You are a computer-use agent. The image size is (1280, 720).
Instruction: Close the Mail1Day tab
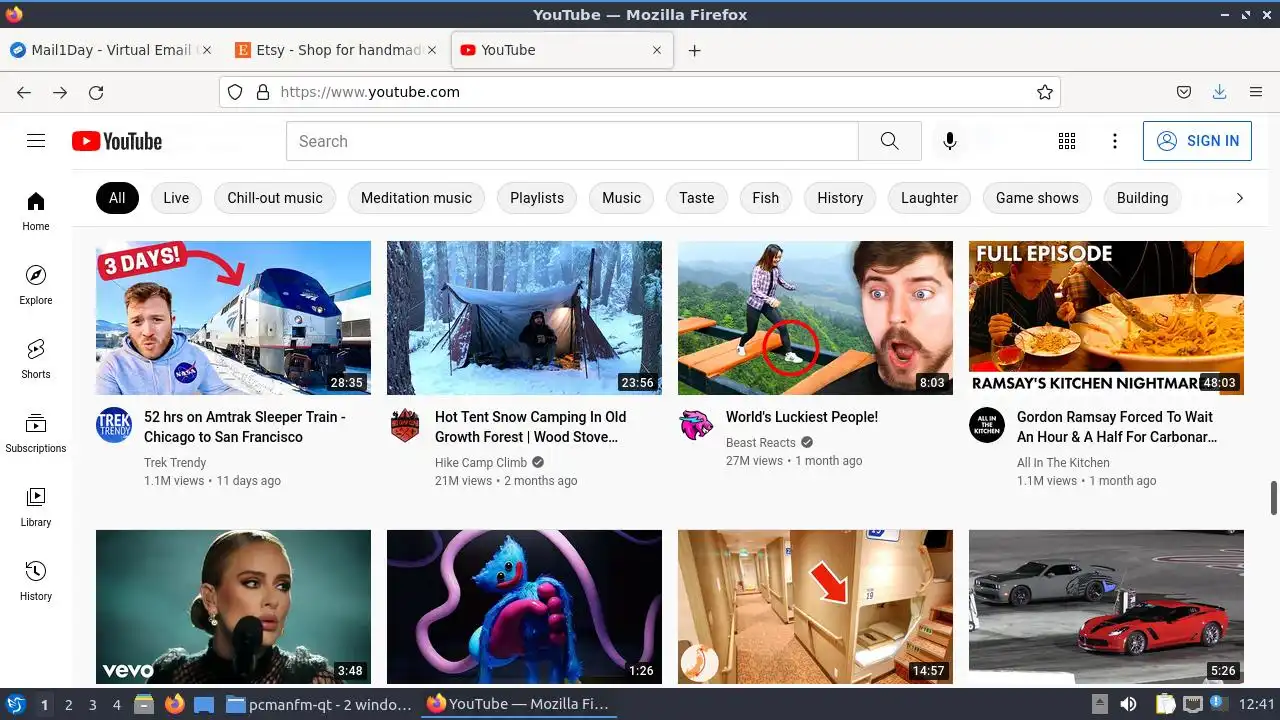(x=207, y=50)
